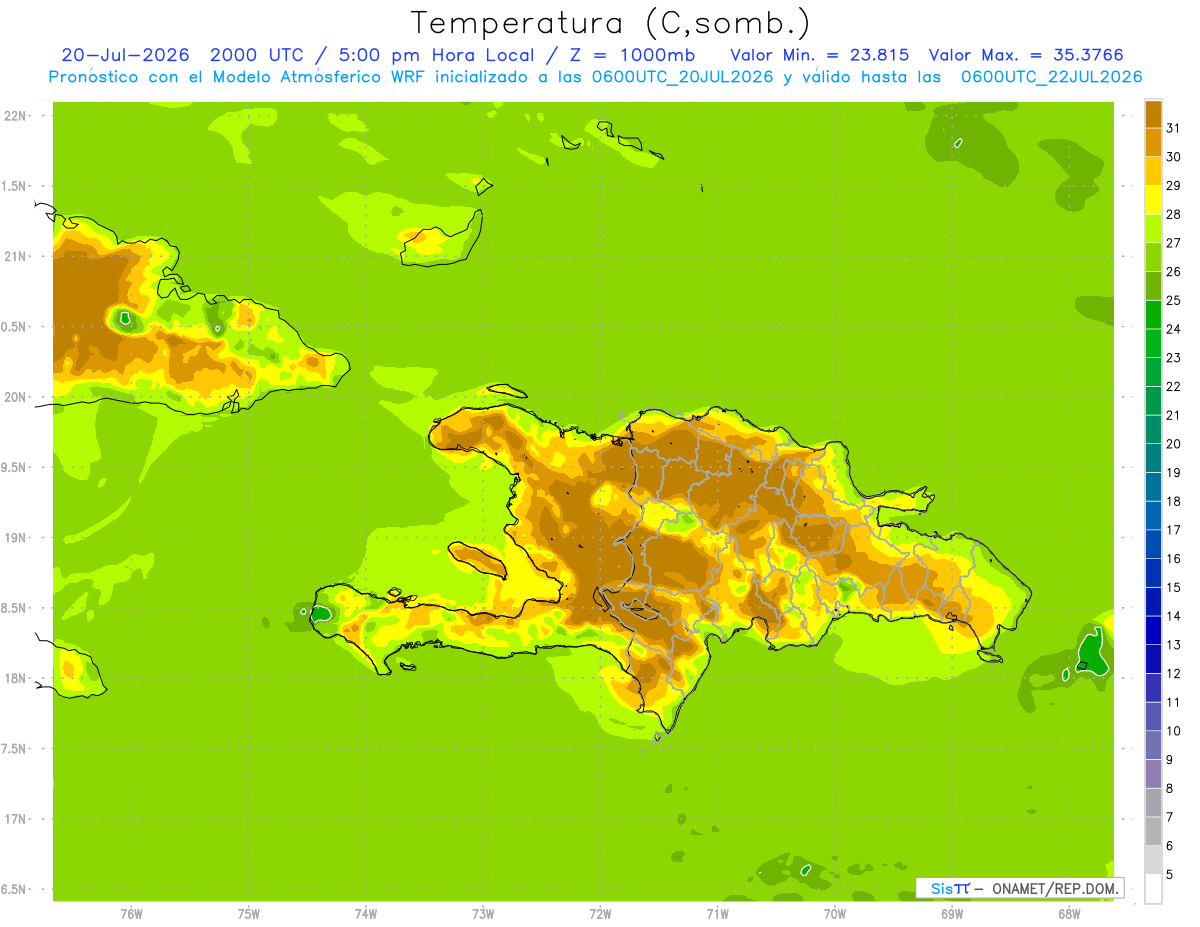Click the '20N' latitude label
The width and height of the screenshot is (1200, 927).
pyautogui.click(x=15, y=397)
